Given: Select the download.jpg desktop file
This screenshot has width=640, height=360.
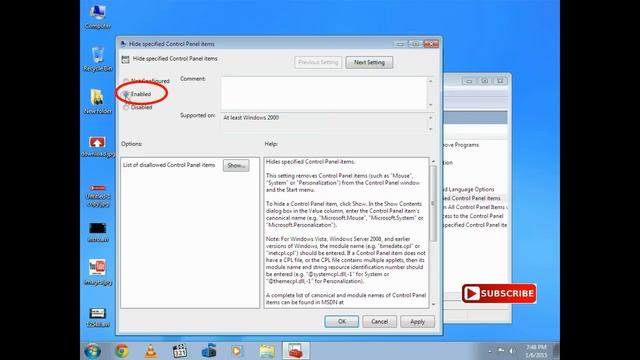Looking at the screenshot, I should [98, 147].
